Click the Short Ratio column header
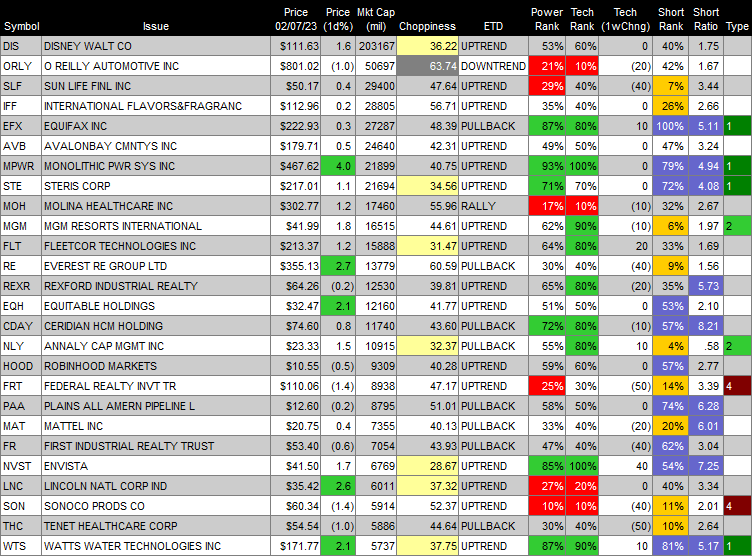The image size is (752, 556). 706,19
